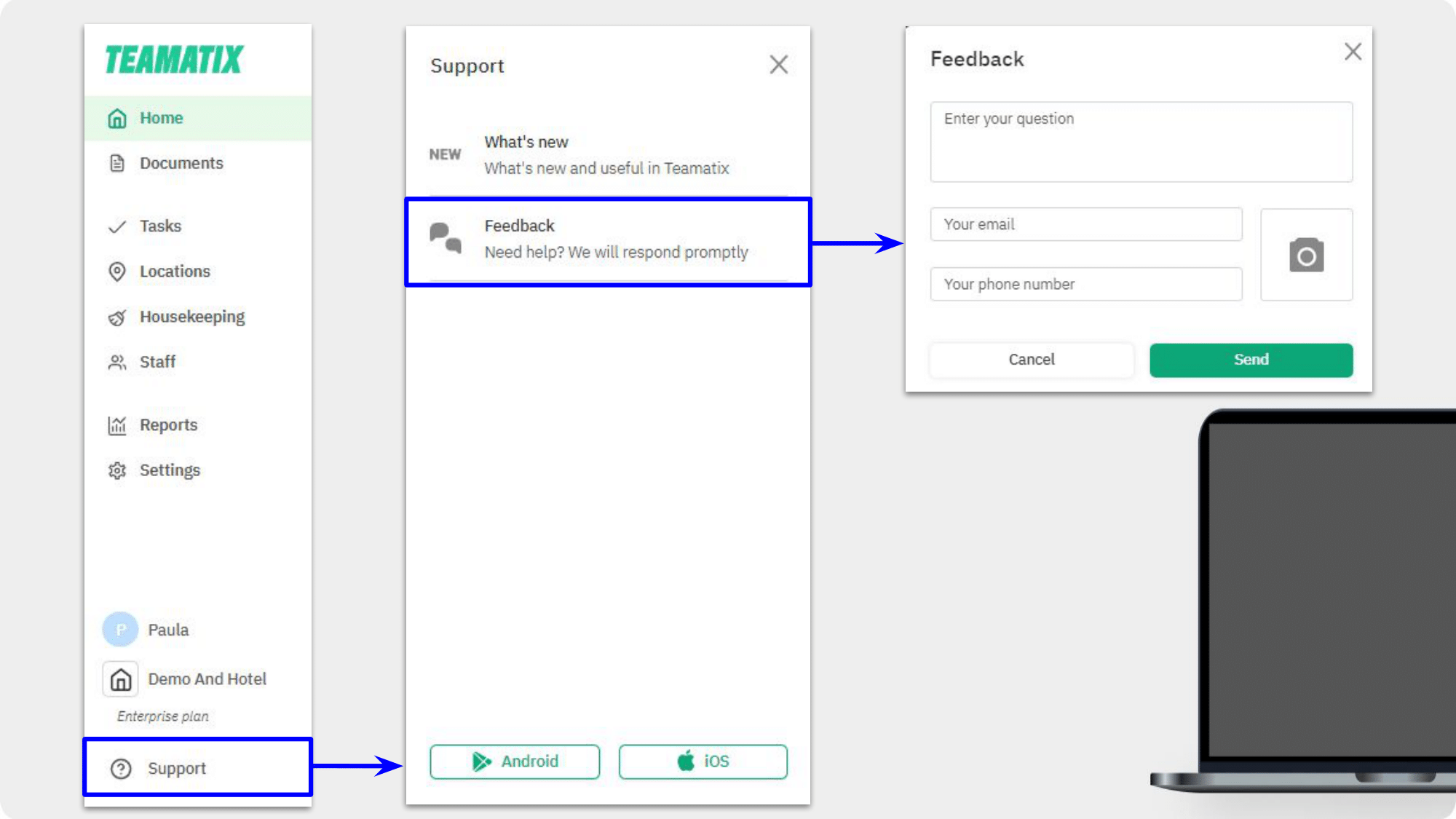
Task: Open Staff management icon
Action: (x=118, y=361)
